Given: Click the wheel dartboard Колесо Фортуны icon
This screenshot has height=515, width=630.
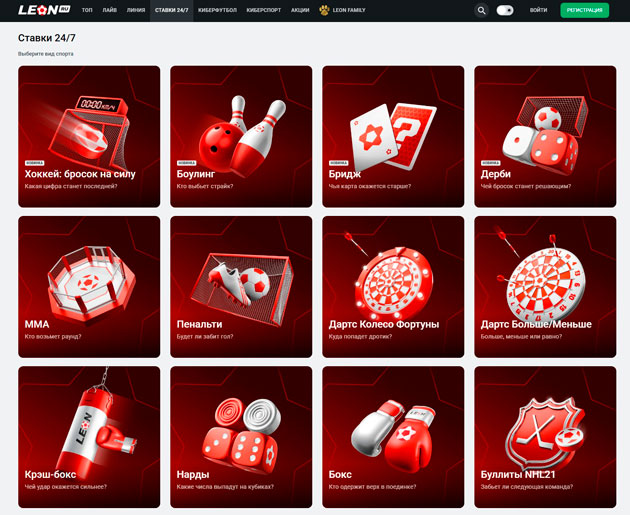Looking at the screenshot, I should pos(389,277).
